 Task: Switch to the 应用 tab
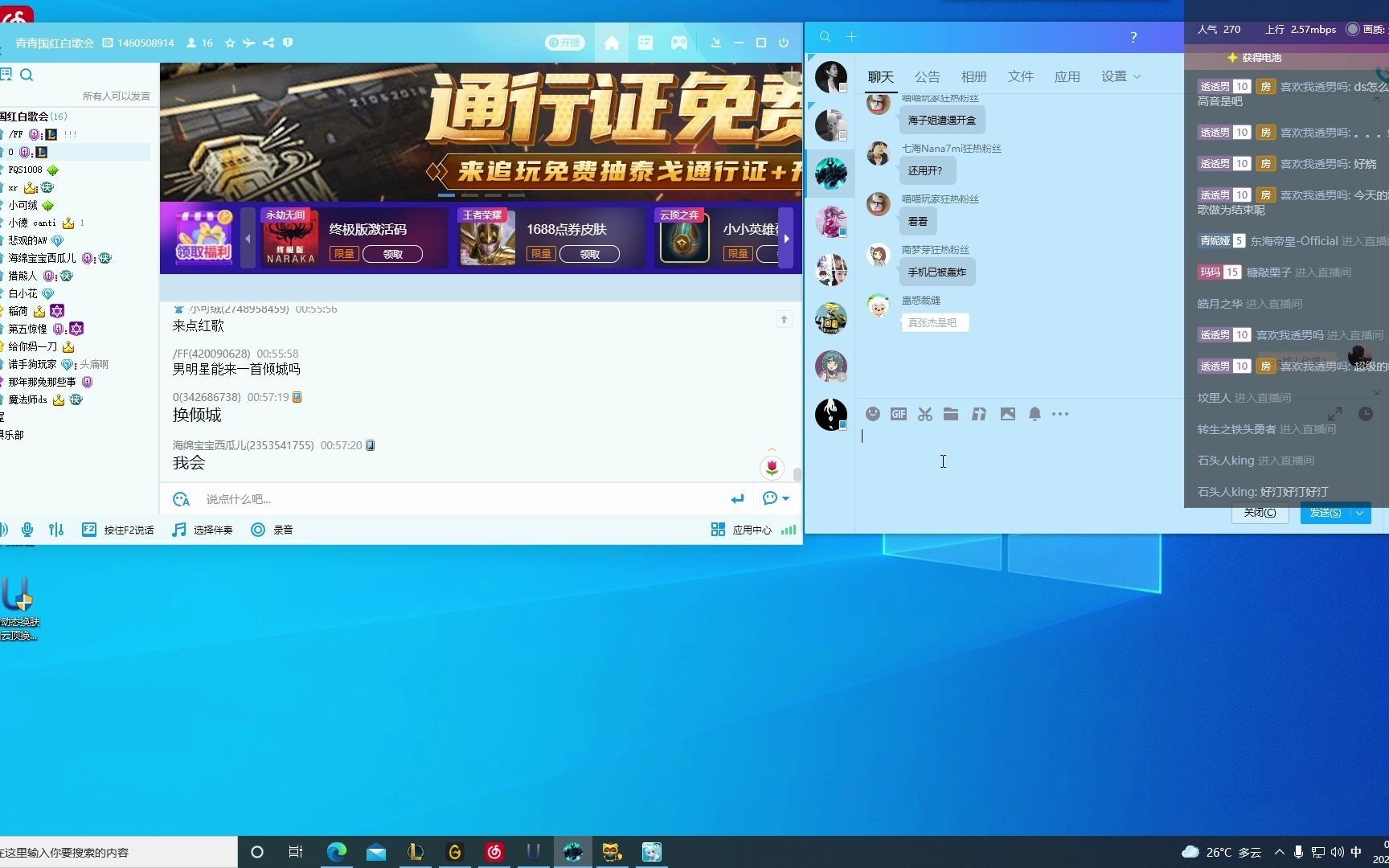pyautogui.click(x=1067, y=76)
